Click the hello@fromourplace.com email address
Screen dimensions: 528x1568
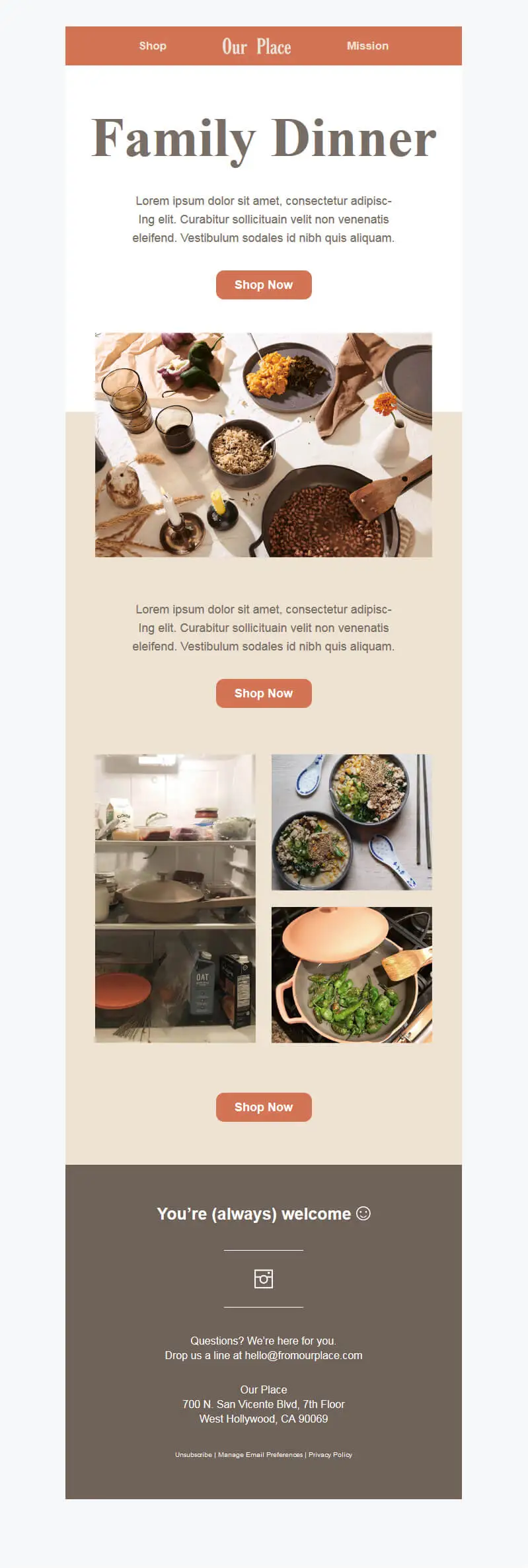pos(303,1355)
